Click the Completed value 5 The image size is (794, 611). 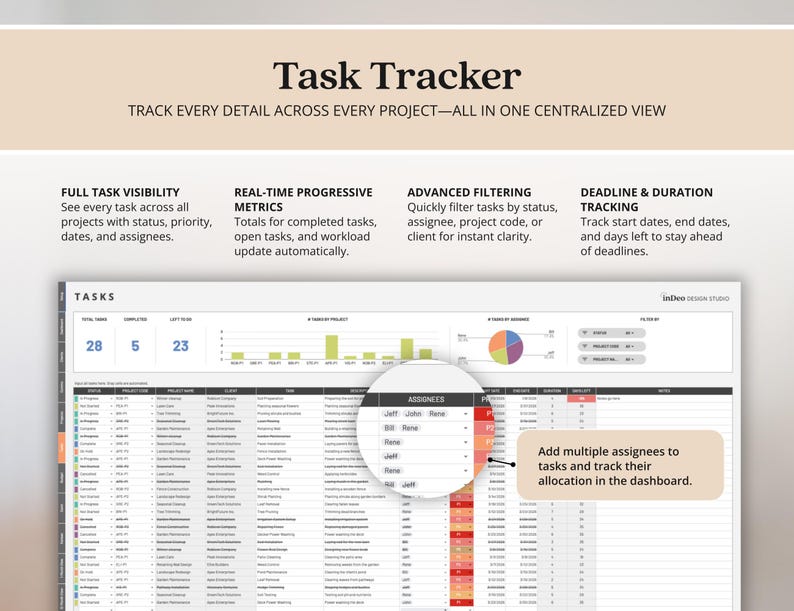135,346
